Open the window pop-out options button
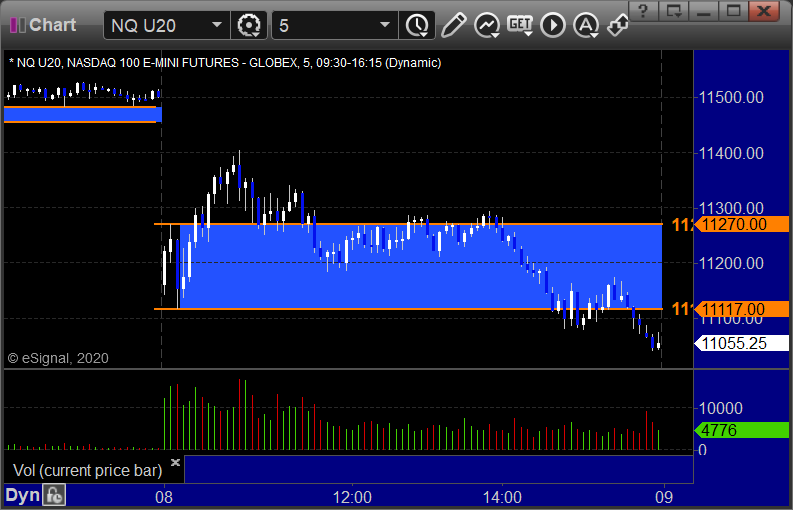 [674, 10]
